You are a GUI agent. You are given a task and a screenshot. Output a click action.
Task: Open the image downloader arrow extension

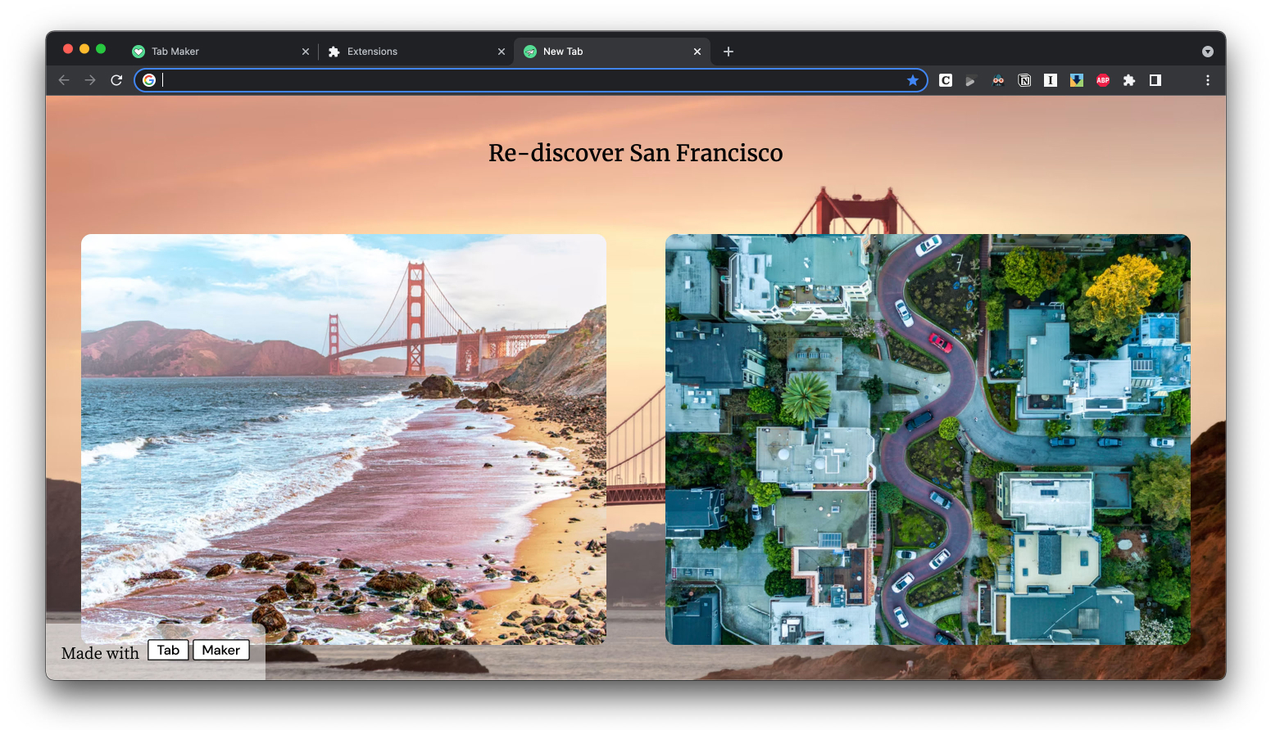click(x=1076, y=80)
